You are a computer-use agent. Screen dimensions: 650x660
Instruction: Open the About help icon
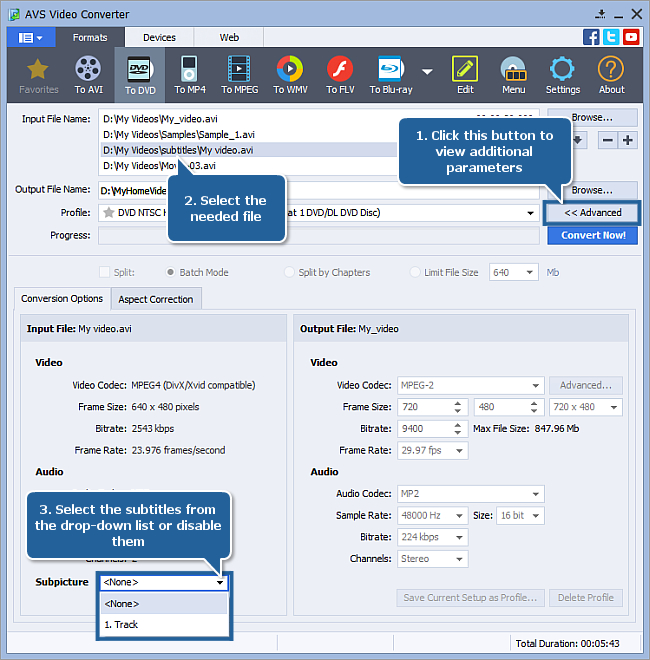pyautogui.click(x=611, y=76)
